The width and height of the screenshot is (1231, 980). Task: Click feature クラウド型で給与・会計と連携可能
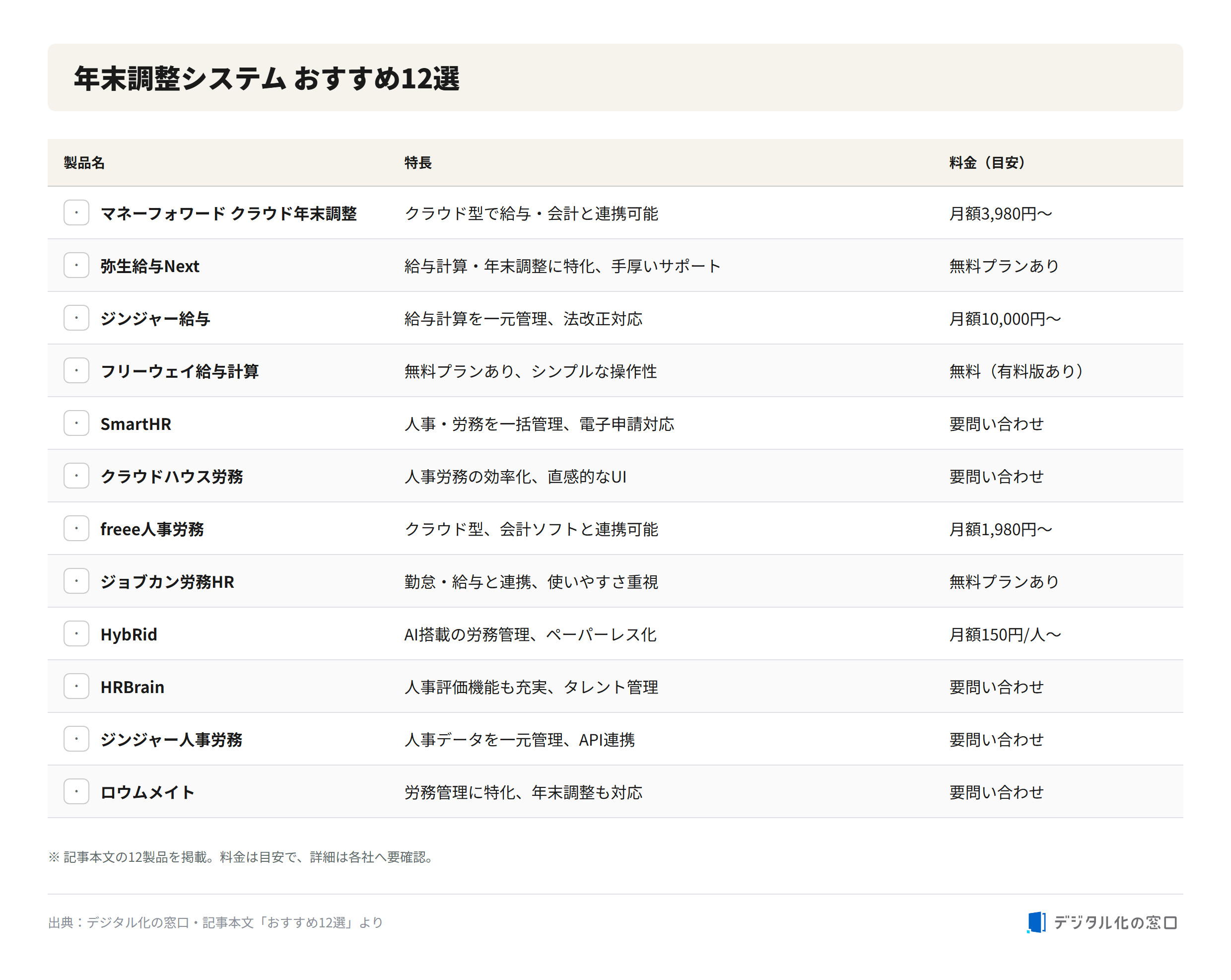pyautogui.click(x=532, y=213)
